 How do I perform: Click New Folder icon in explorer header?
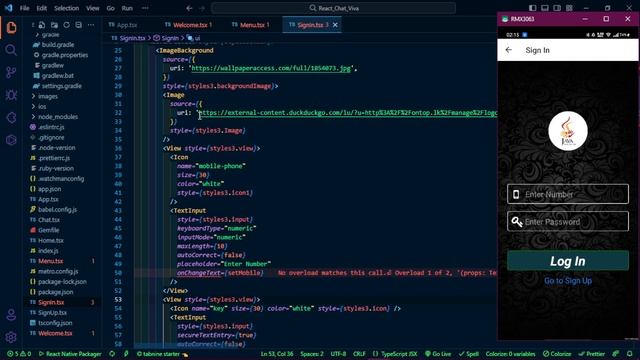click(x=54, y=25)
